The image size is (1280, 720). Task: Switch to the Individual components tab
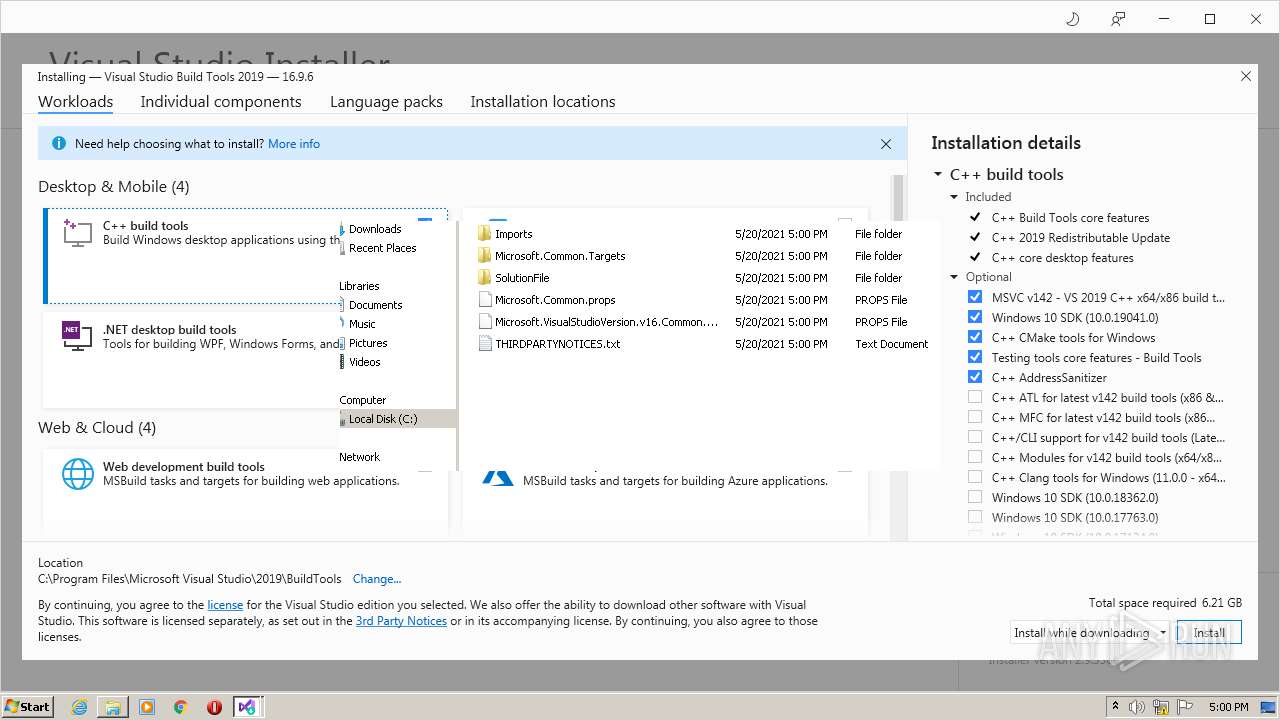coord(221,102)
